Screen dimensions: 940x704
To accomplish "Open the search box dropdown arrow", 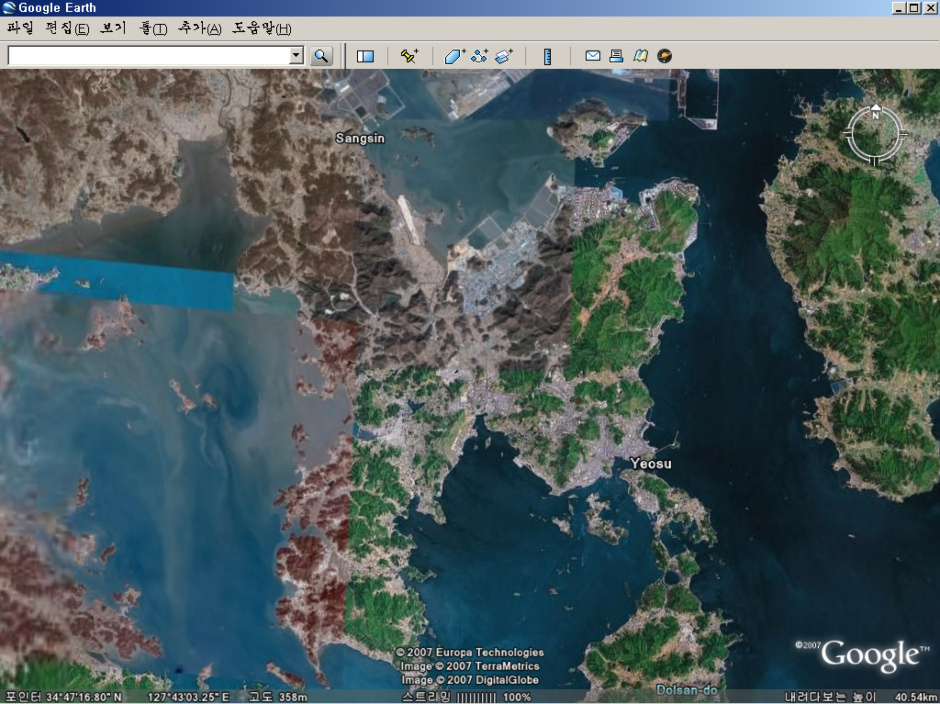I will 296,56.
